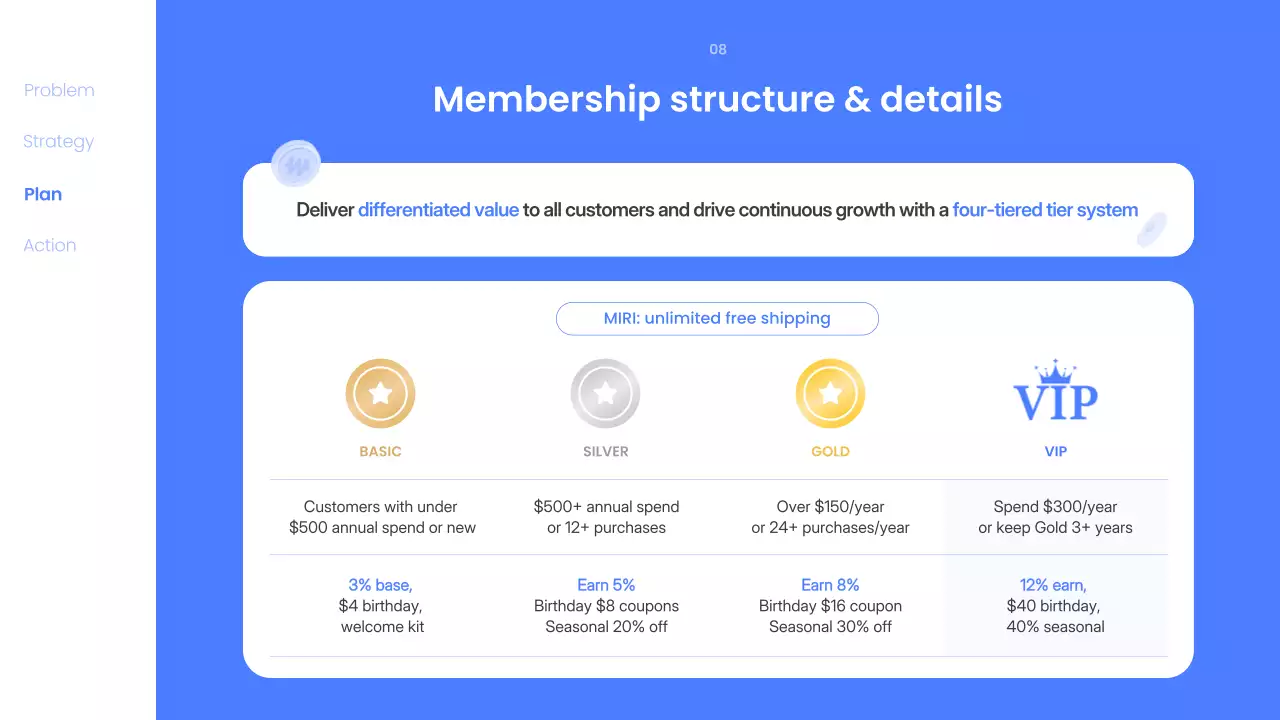Click the blue bubble icon on banner corner
The width and height of the screenshot is (1280, 720).
[295, 164]
